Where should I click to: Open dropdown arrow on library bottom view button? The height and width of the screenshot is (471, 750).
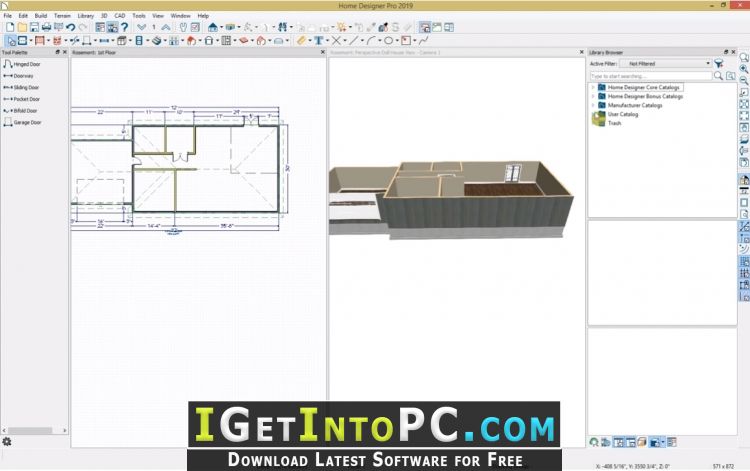(663, 442)
